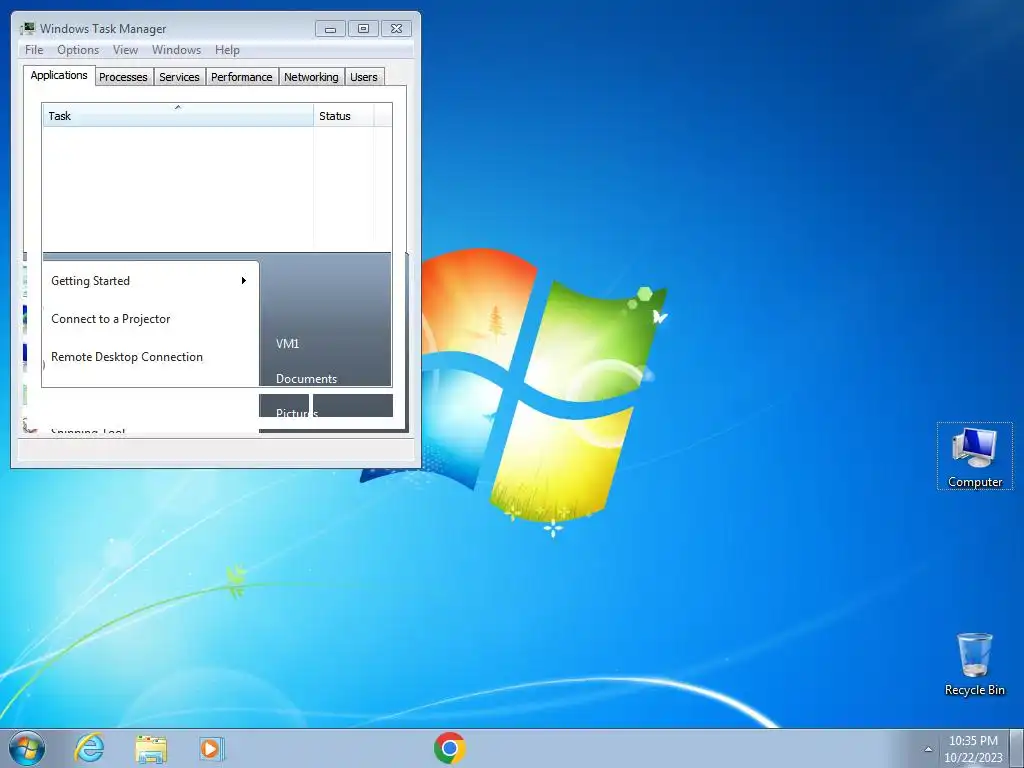Launch Internet Explorer from taskbar

click(x=89, y=748)
